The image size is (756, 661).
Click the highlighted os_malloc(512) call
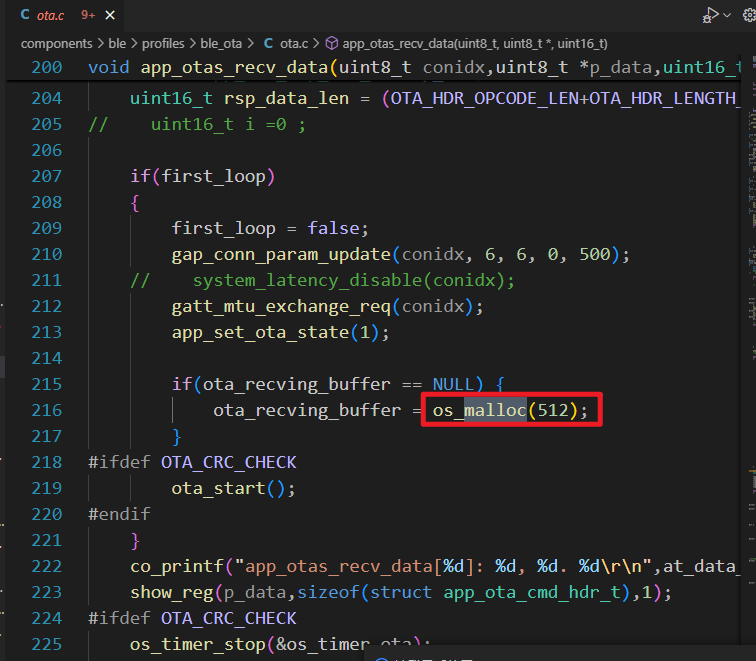click(511, 410)
